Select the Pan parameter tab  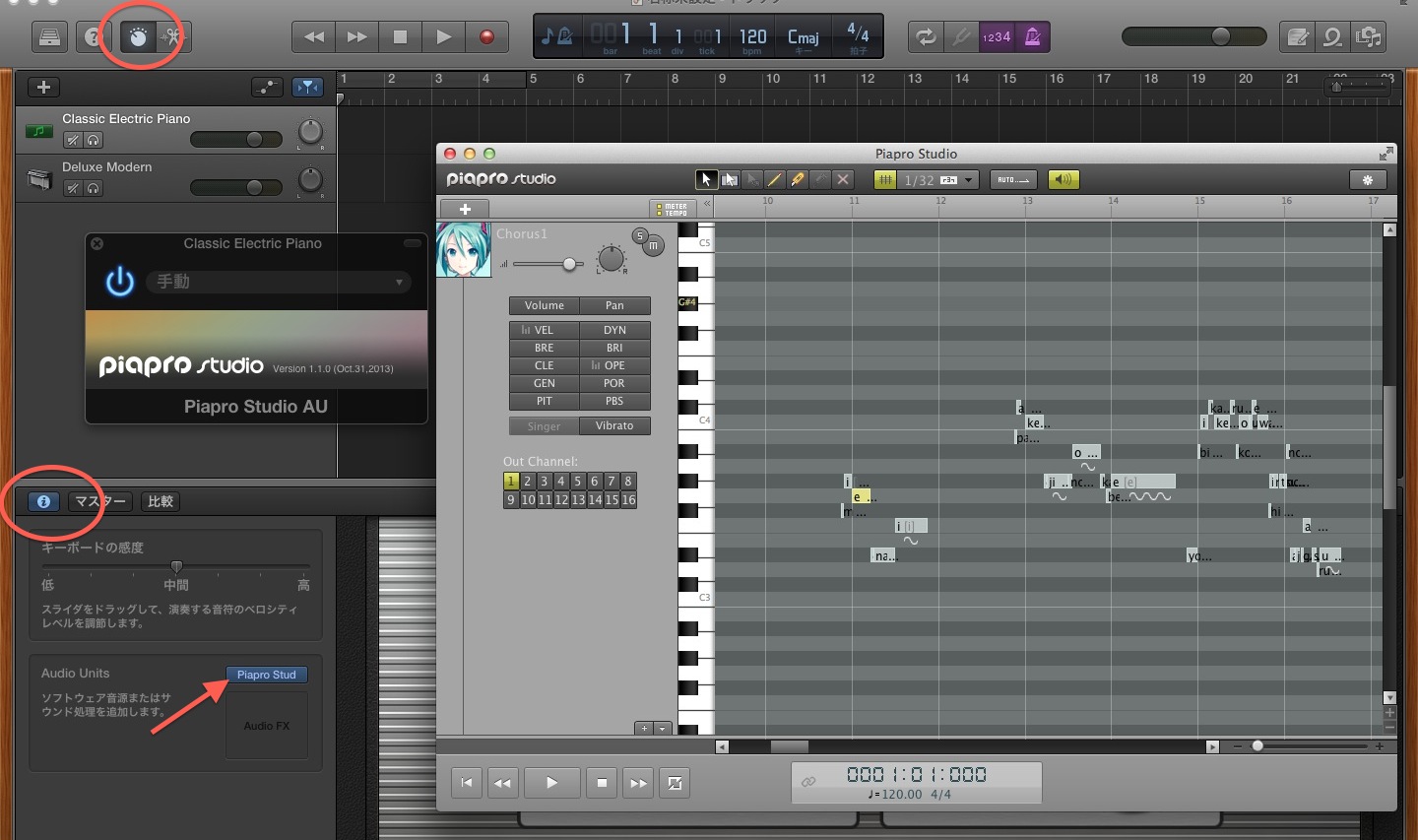(614, 305)
